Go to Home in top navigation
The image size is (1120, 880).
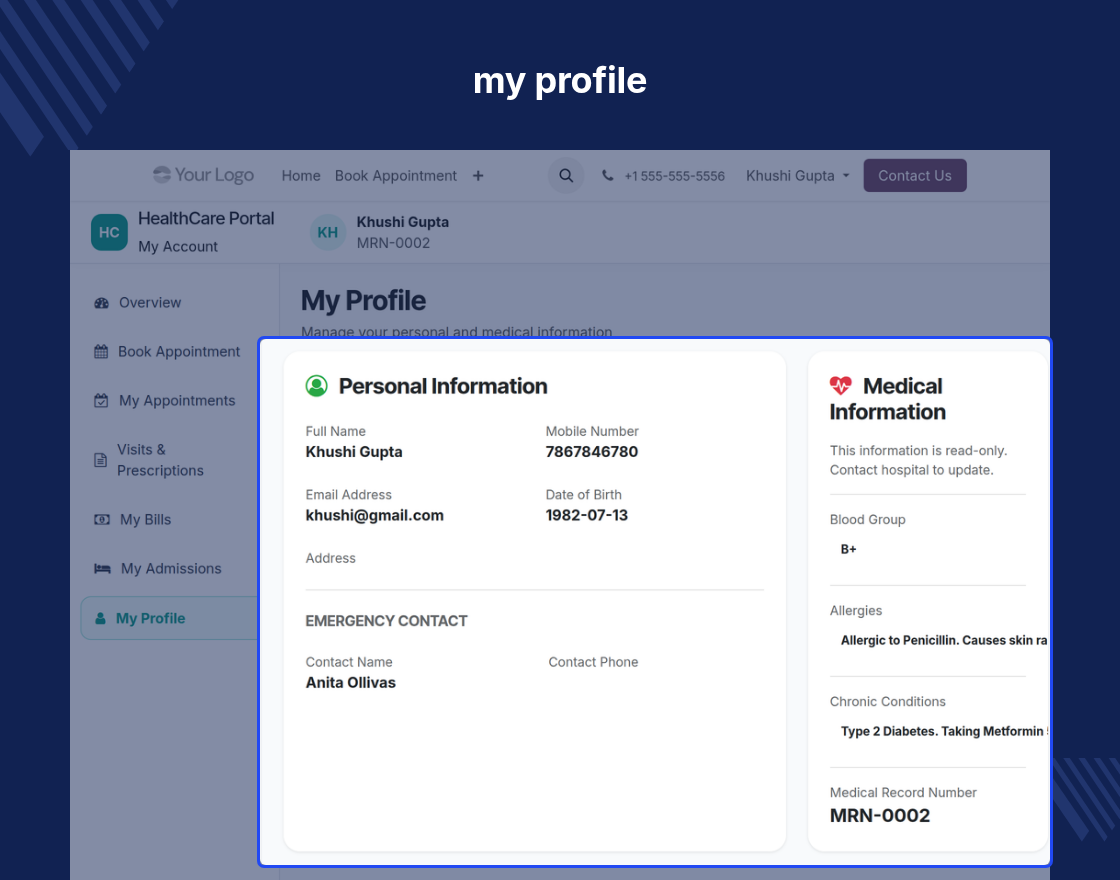coord(301,176)
